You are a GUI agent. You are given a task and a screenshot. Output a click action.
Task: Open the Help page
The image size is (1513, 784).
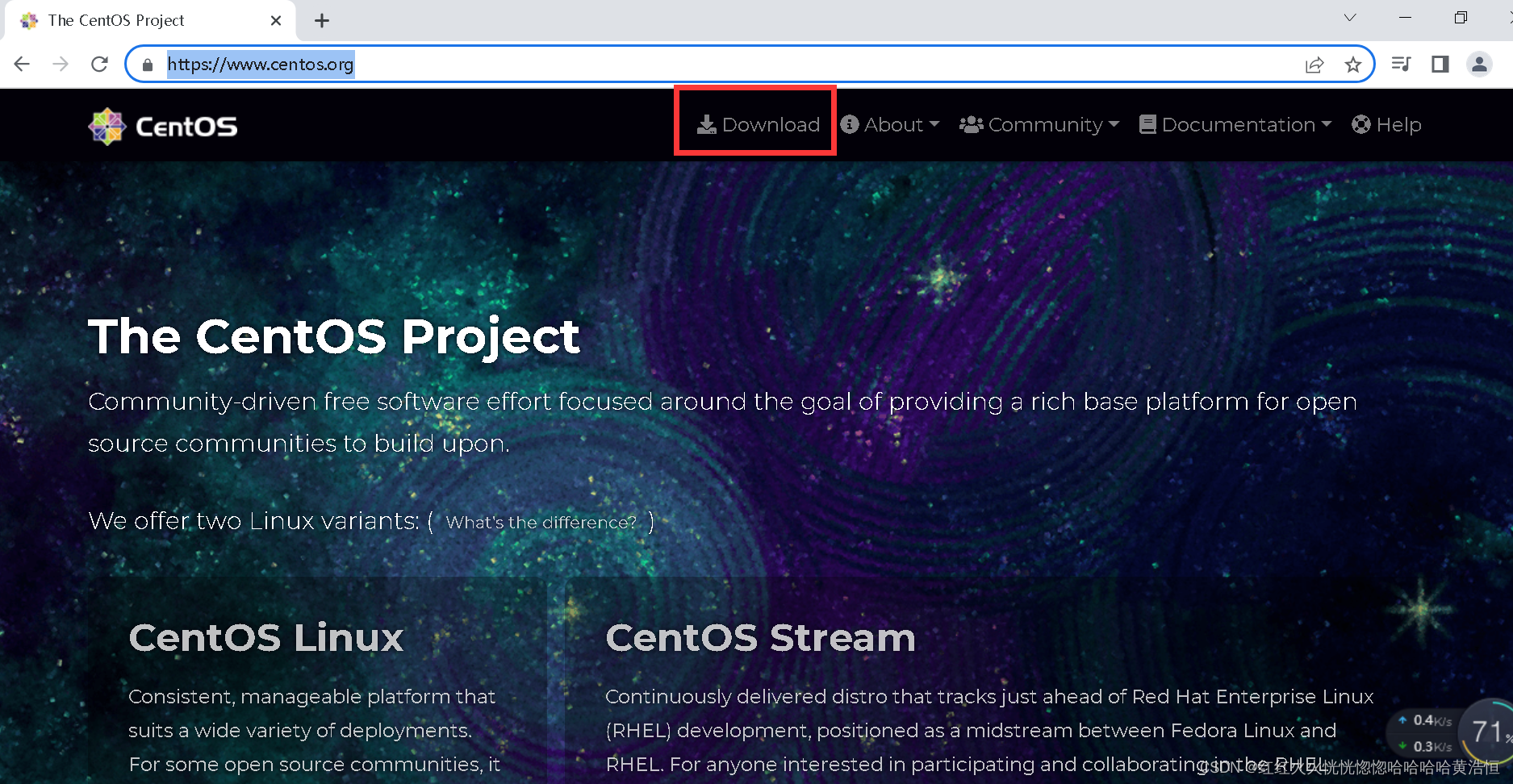[x=1386, y=125]
